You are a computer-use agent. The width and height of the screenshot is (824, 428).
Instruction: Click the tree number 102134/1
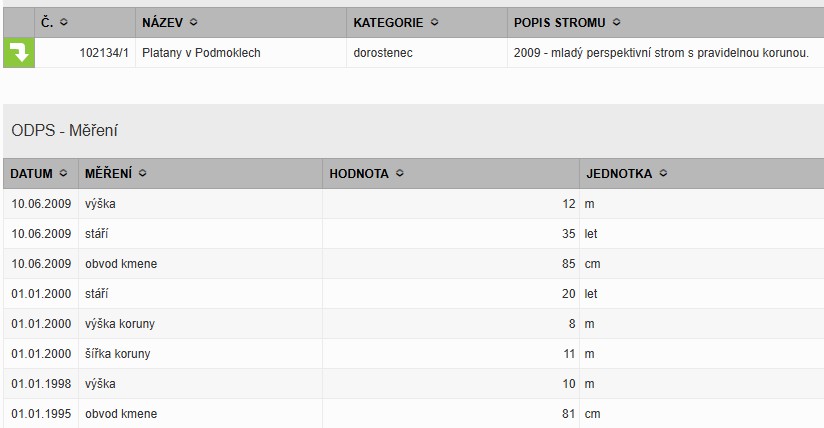click(104, 52)
